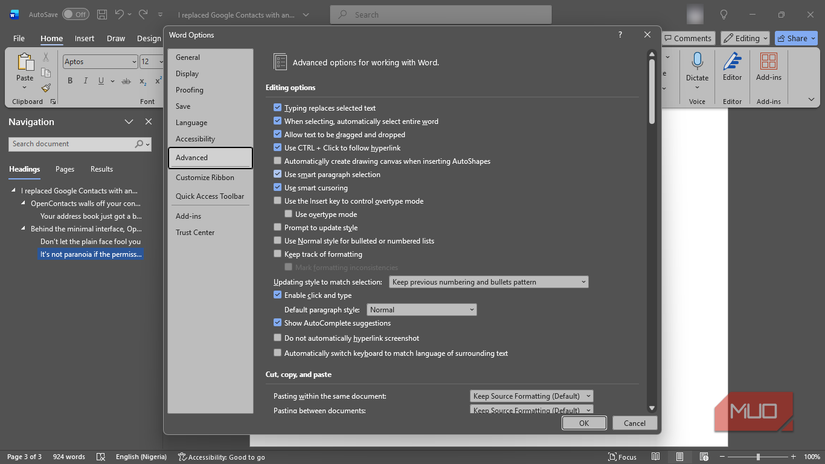The image size is (825, 464).
Task: Open the Editing mode dropdown
Action: point(746,38)
